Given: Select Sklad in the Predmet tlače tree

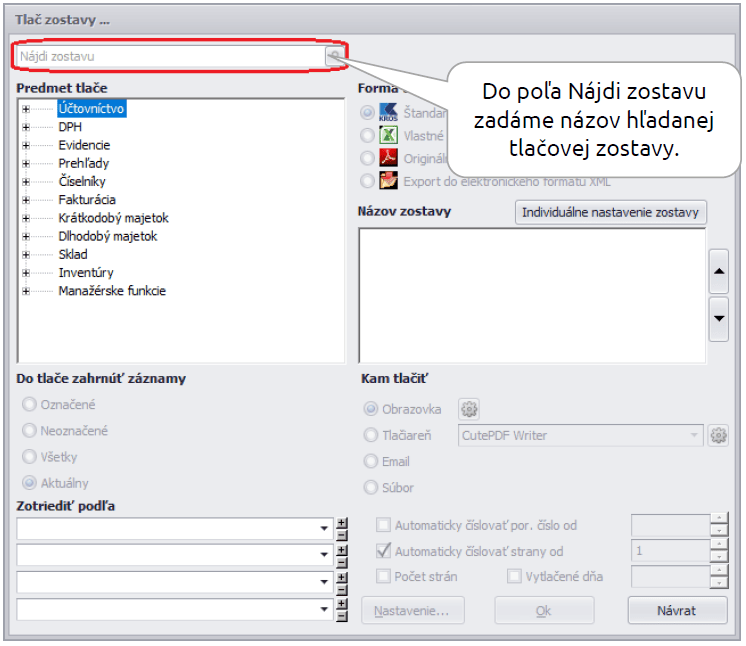Looking at the screenshot, I should tap(73, 254).
